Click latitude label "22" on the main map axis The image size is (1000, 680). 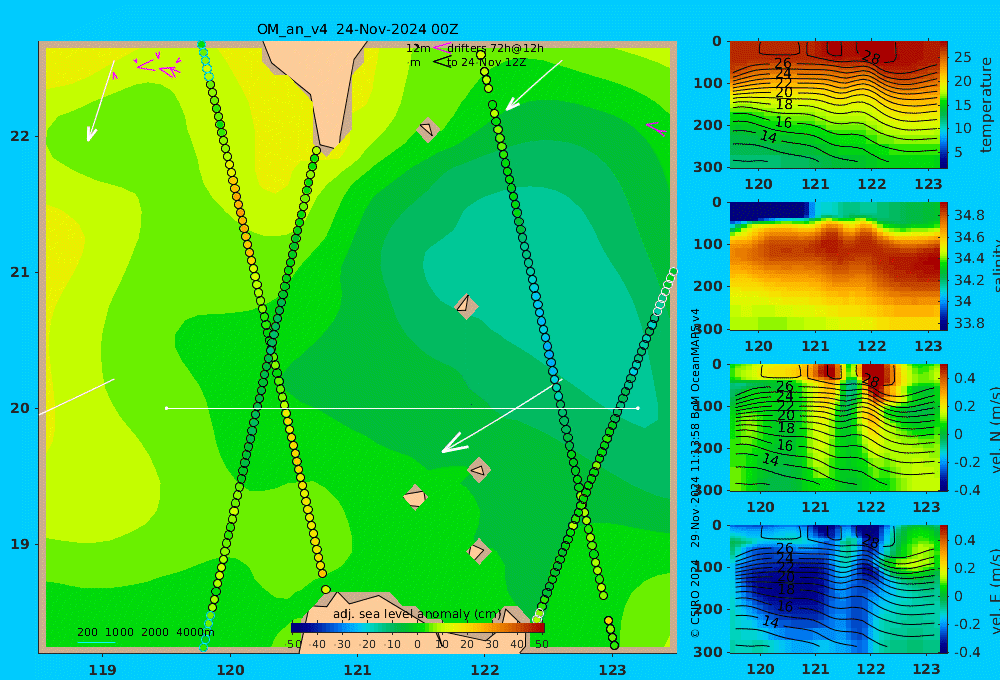20,136
